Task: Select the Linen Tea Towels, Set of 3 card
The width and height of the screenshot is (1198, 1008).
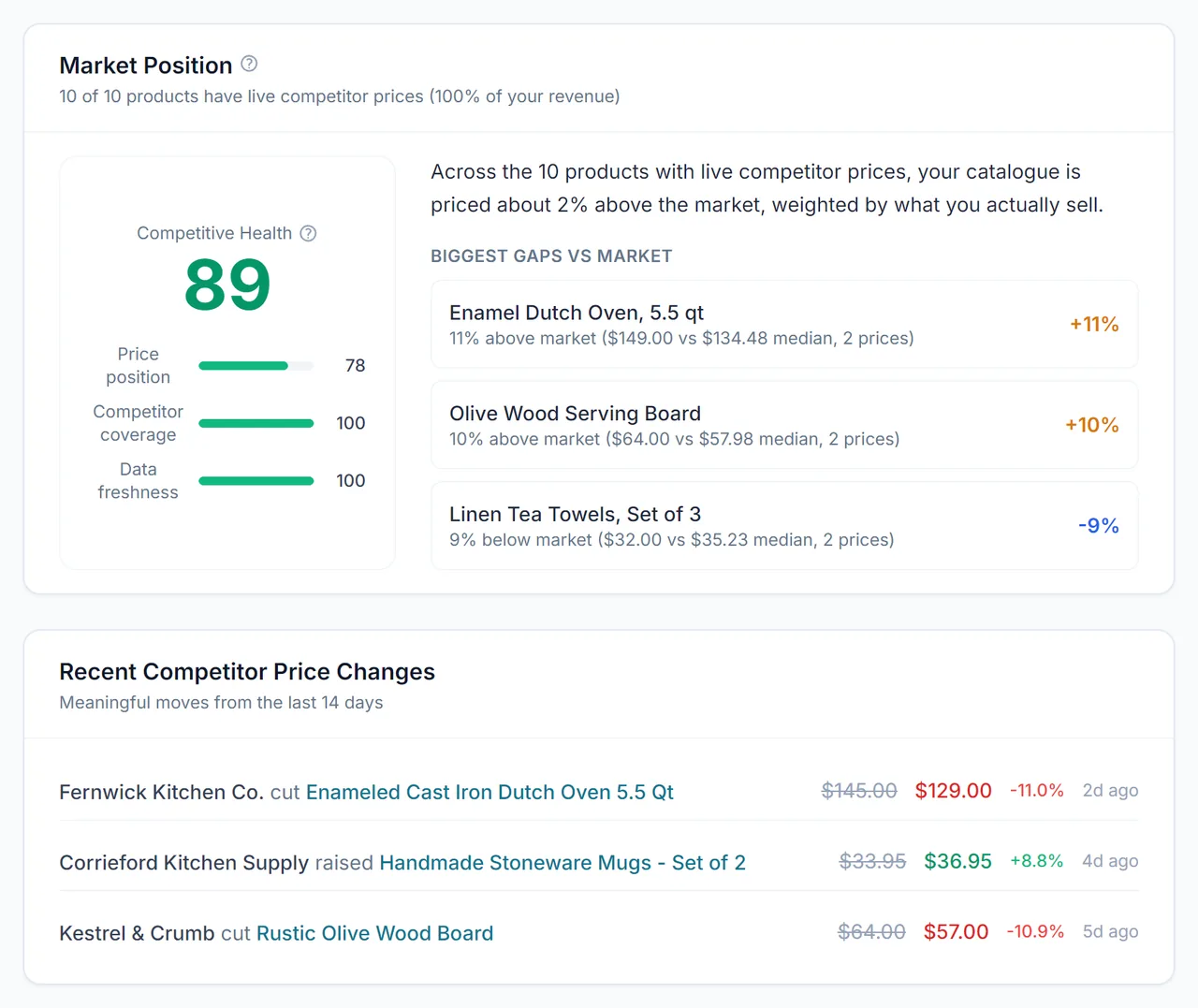Action: click(x=784, y=526)
